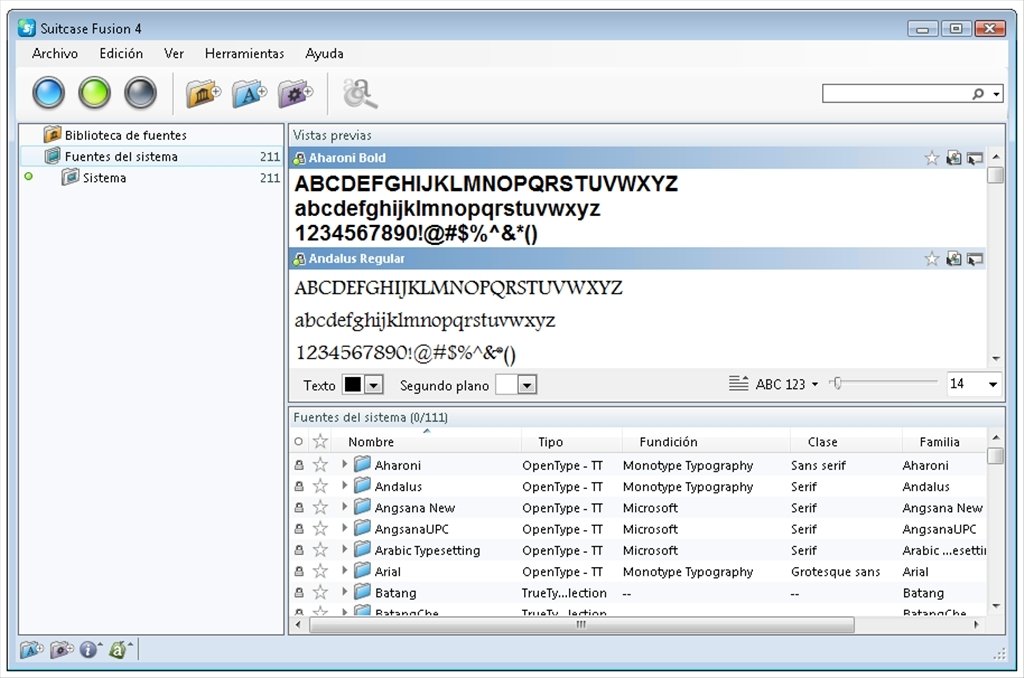The width and height of the screenshot is (1024, 678).
Task: Expand the Aharoni font family
Action: 344,464
